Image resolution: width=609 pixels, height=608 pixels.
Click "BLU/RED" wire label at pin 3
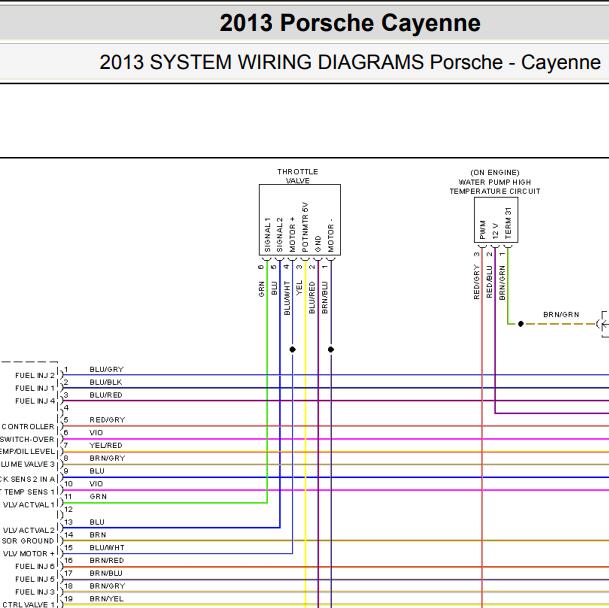click(x=106, y=395)
